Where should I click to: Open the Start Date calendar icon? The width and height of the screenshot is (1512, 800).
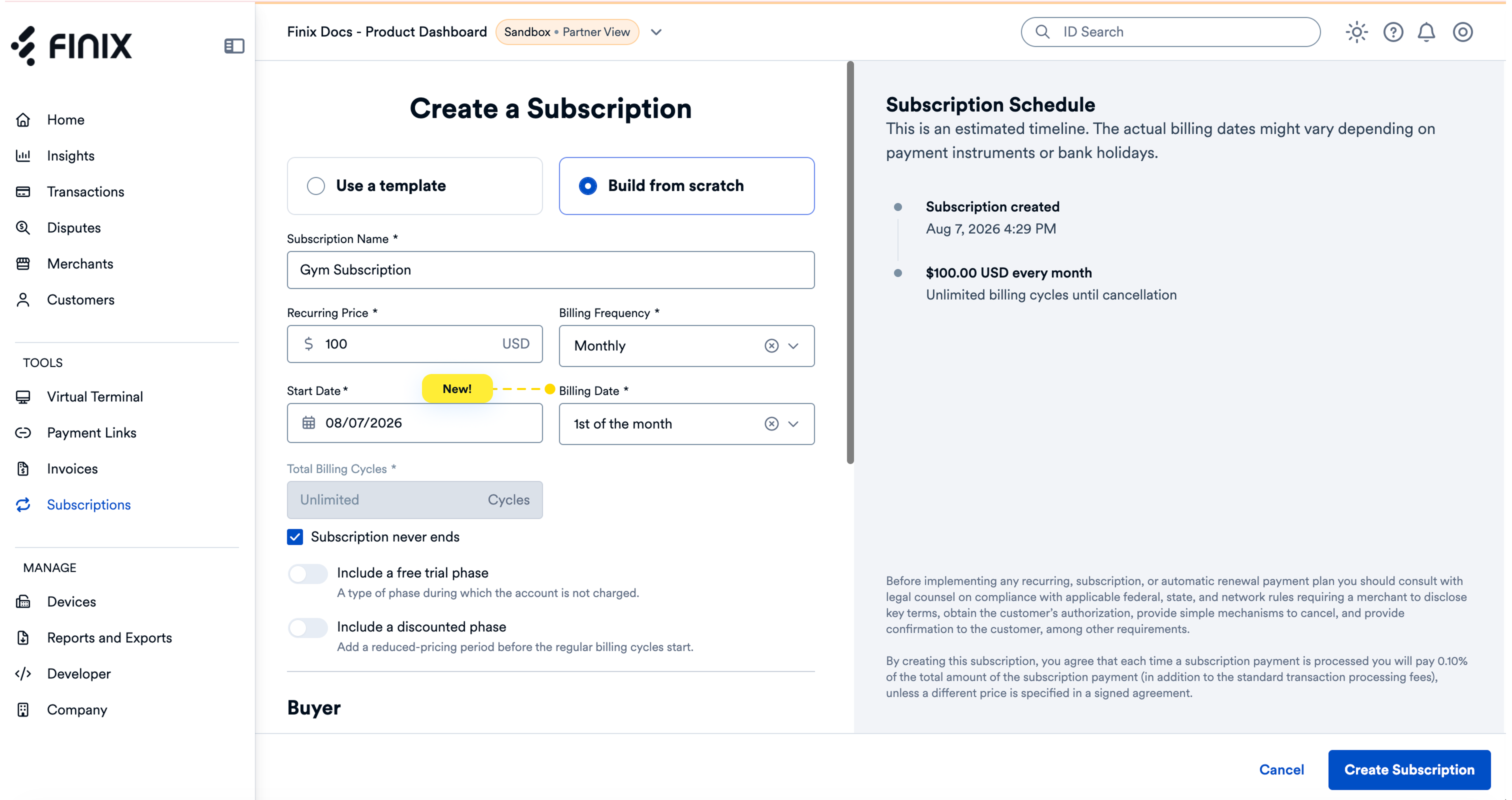click(308, 422)
